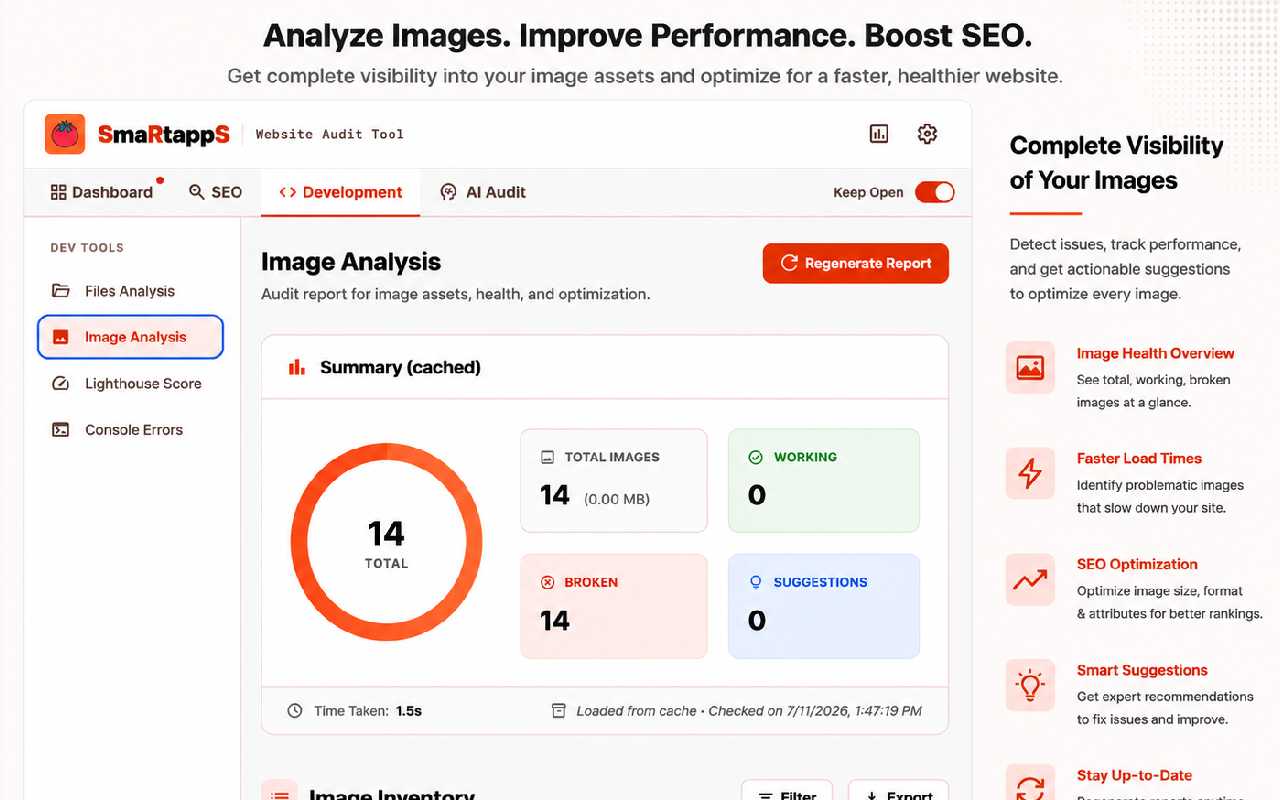Click the Export button

pos(898,791)
